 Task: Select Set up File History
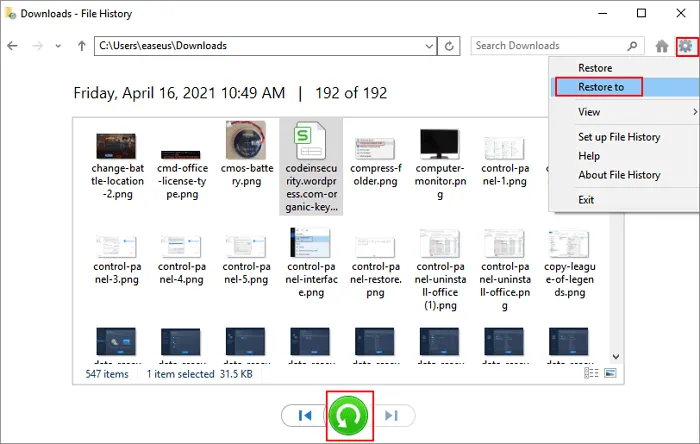point(619,137)
